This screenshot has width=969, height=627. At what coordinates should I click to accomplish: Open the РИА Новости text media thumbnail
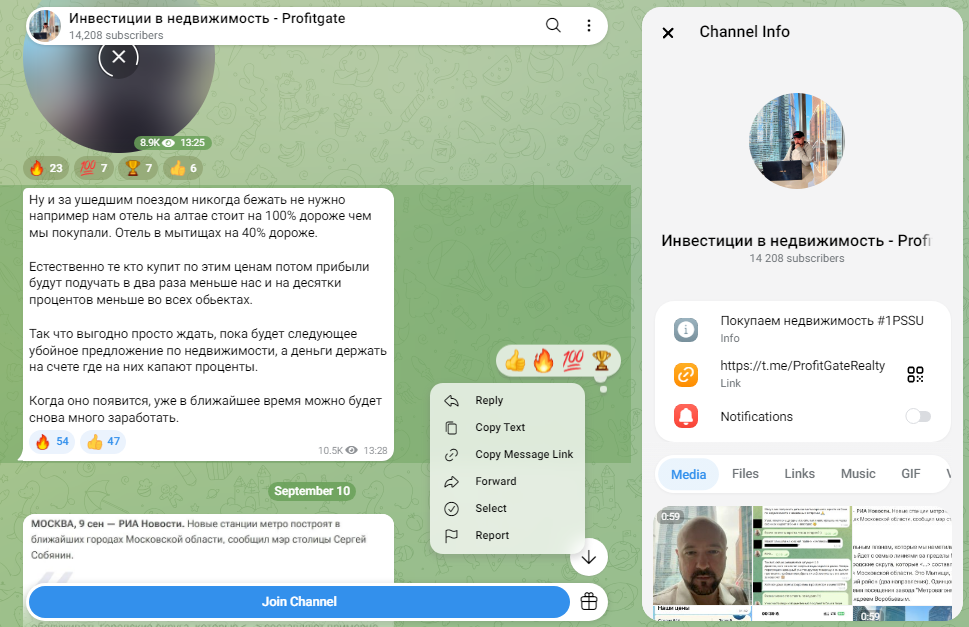902,555
